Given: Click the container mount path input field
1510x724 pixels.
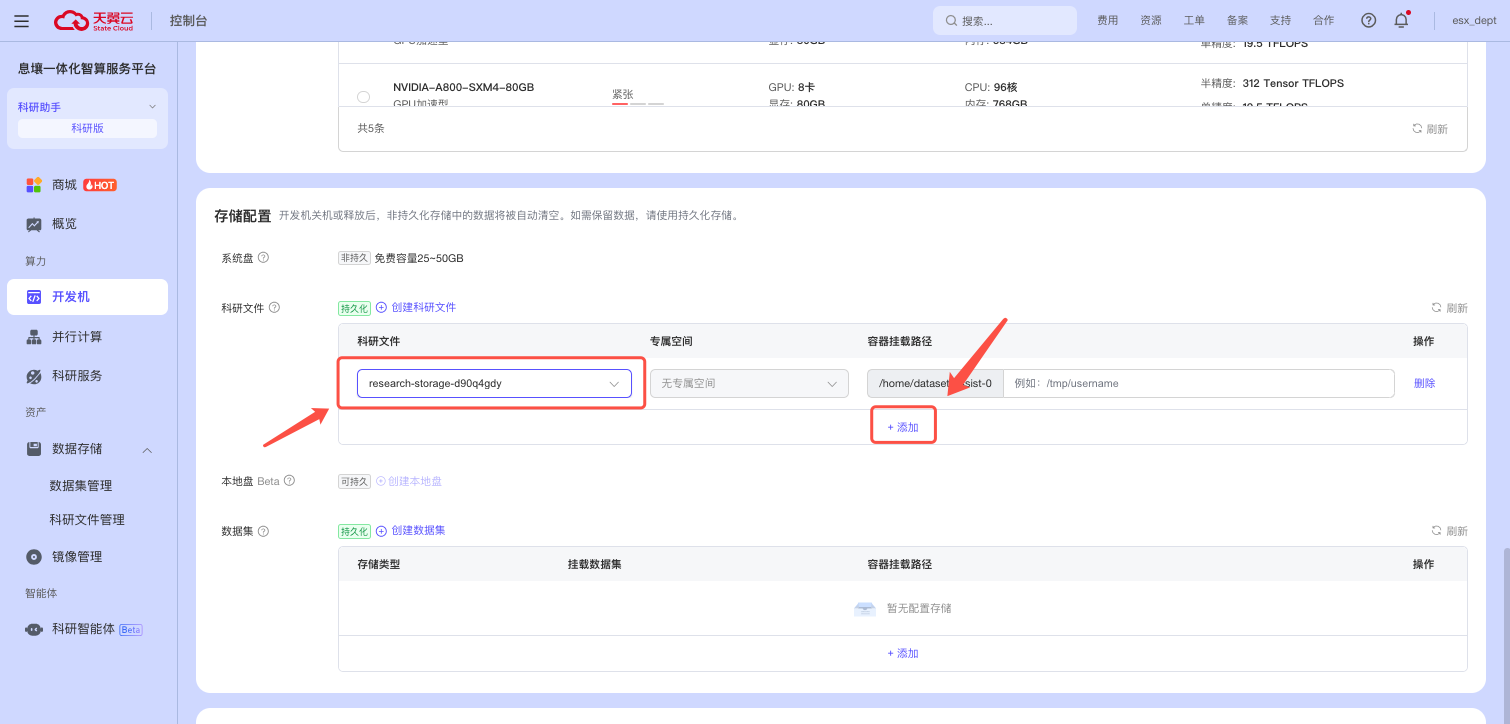Looking at the screenshot, I should [x=1197, y=384].
